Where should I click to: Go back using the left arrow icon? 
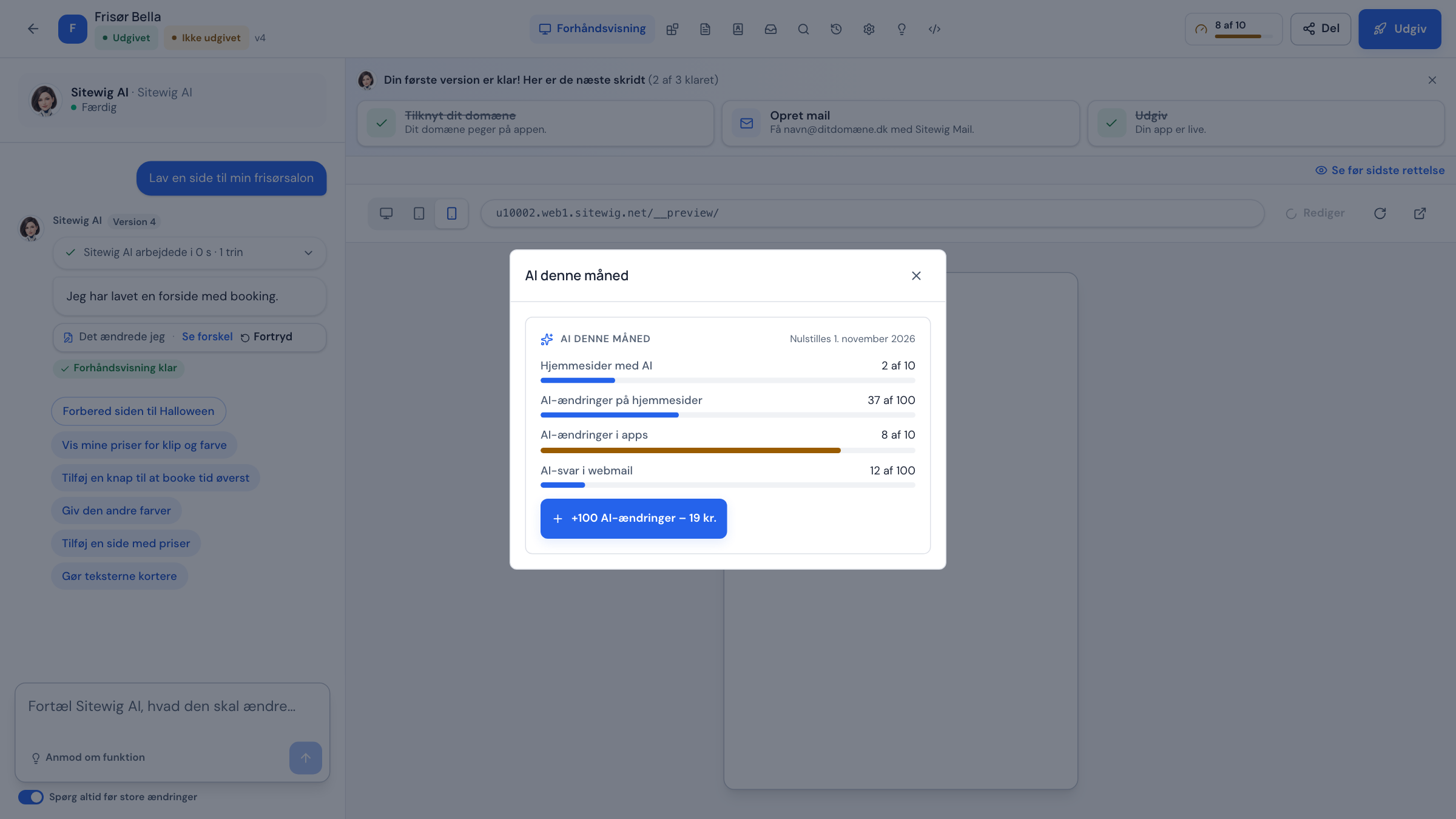[33, 29]
